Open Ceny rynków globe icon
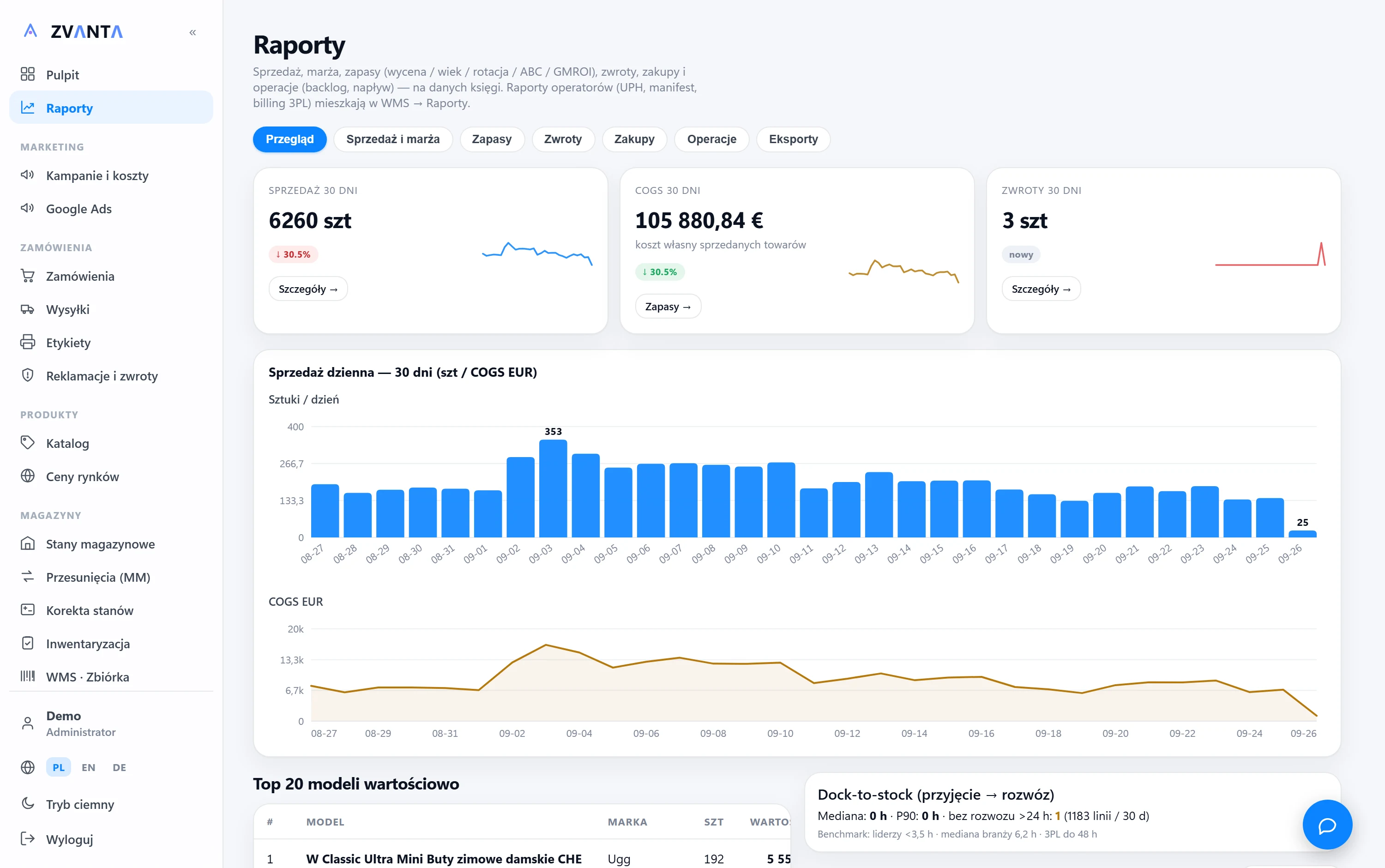The height and width of the screenshot is (868, 1385). [x=28, y=476]
